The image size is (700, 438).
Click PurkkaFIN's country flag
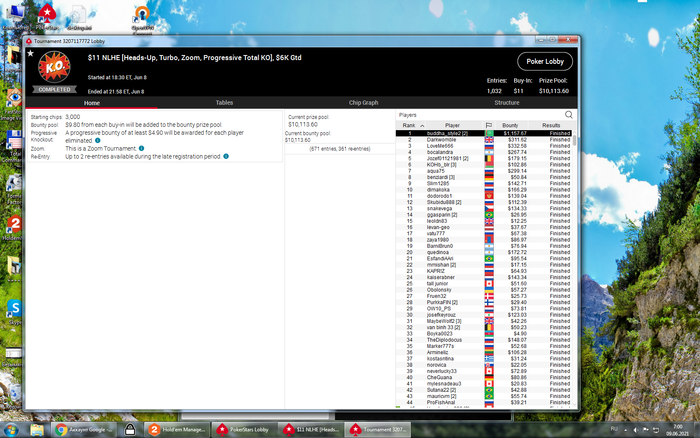[489, 302]
